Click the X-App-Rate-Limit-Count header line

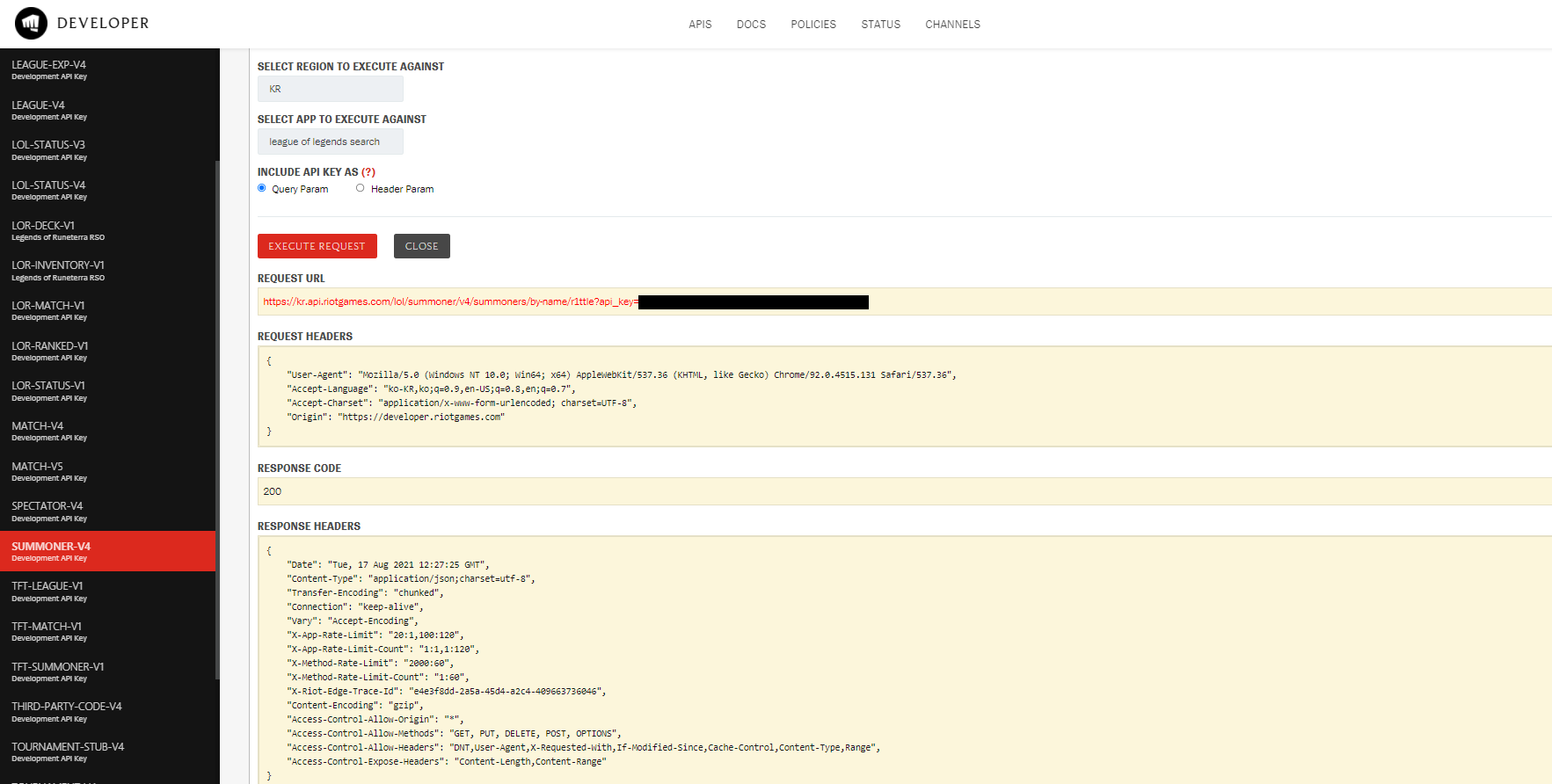pos(383,649)
